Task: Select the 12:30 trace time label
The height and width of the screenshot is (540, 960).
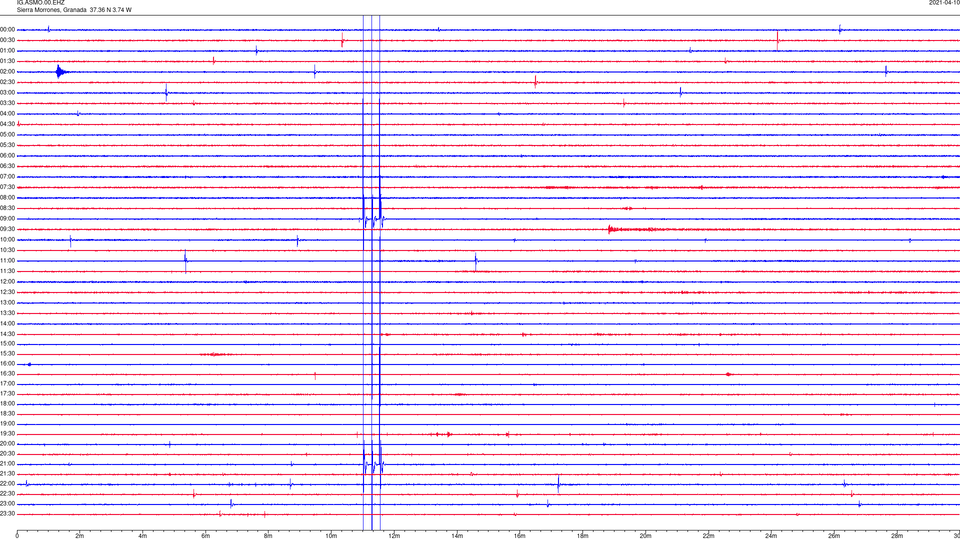Action: tap(8, 292)
